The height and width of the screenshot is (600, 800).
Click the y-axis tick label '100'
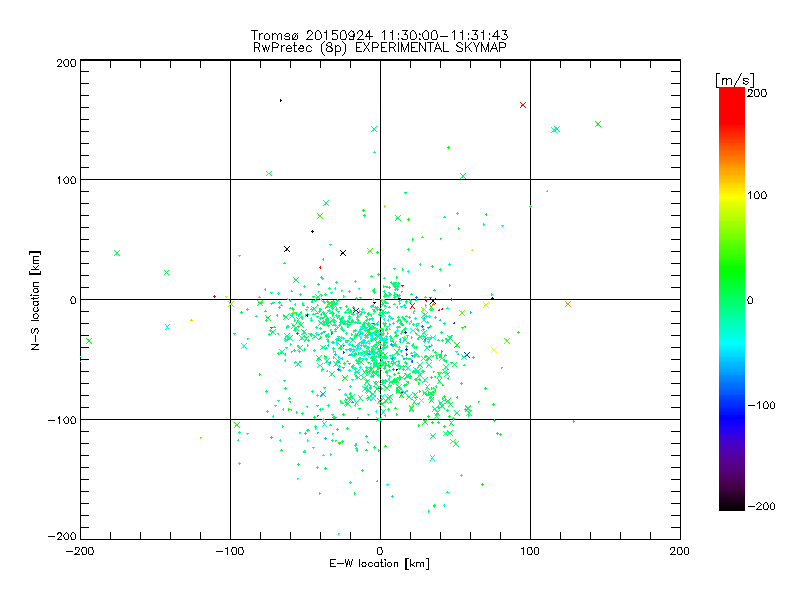[66, 180]
